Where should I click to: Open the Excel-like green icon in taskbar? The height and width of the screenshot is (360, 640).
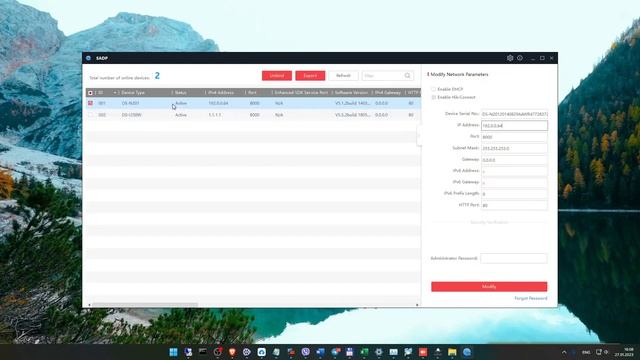click(364, 352)
